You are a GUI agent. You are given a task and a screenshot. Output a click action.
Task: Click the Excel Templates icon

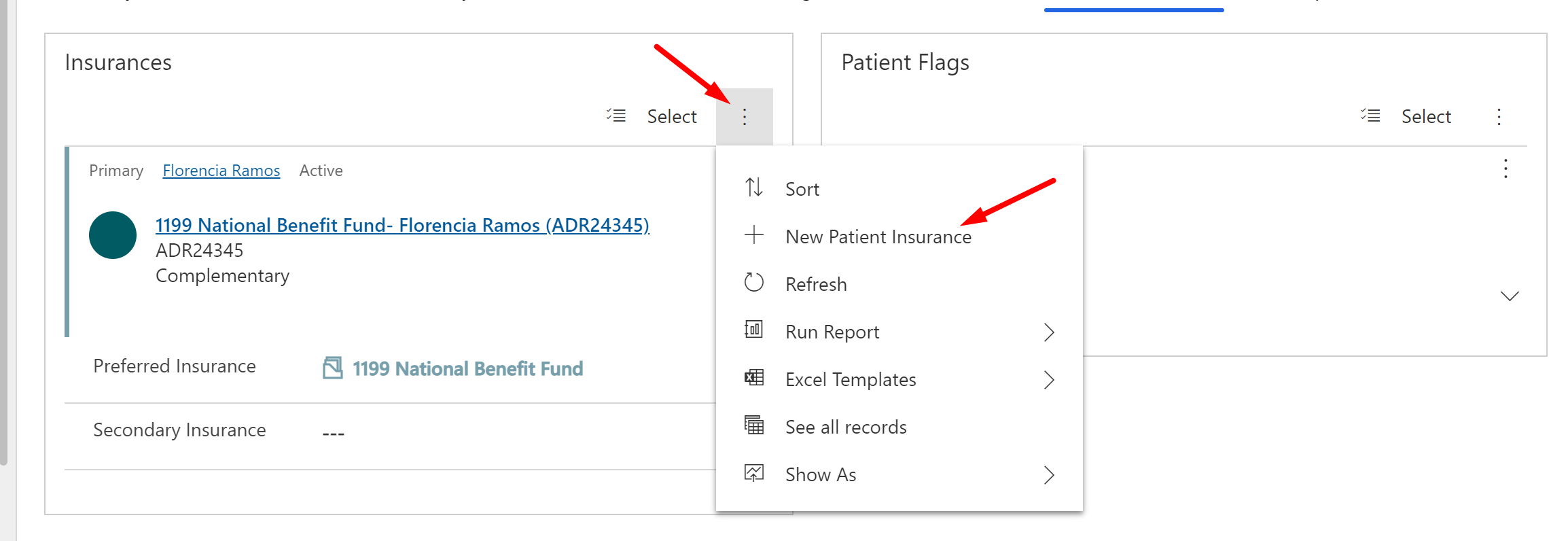[x=754, y=377]
